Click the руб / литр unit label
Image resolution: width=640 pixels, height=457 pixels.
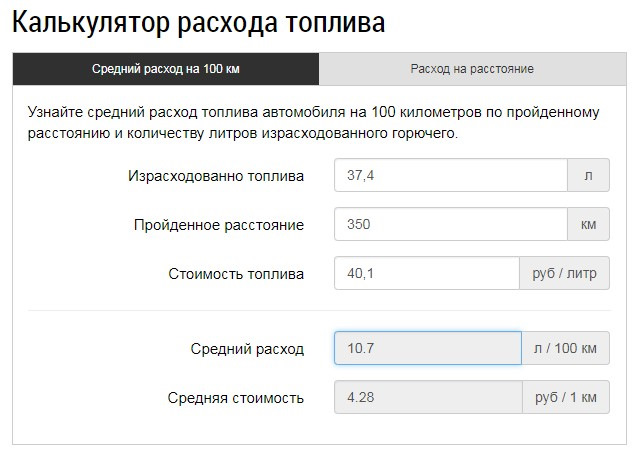click(564, 273)
